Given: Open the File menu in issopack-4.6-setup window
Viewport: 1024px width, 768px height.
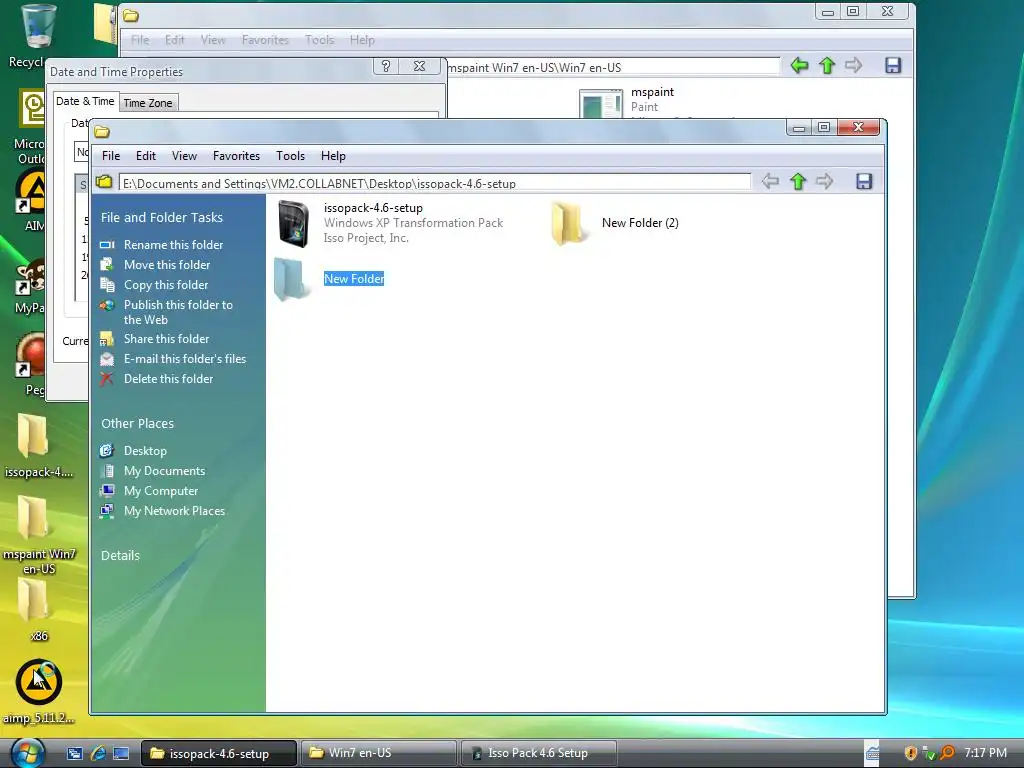Looking at the screenshot, I should 110,156.
